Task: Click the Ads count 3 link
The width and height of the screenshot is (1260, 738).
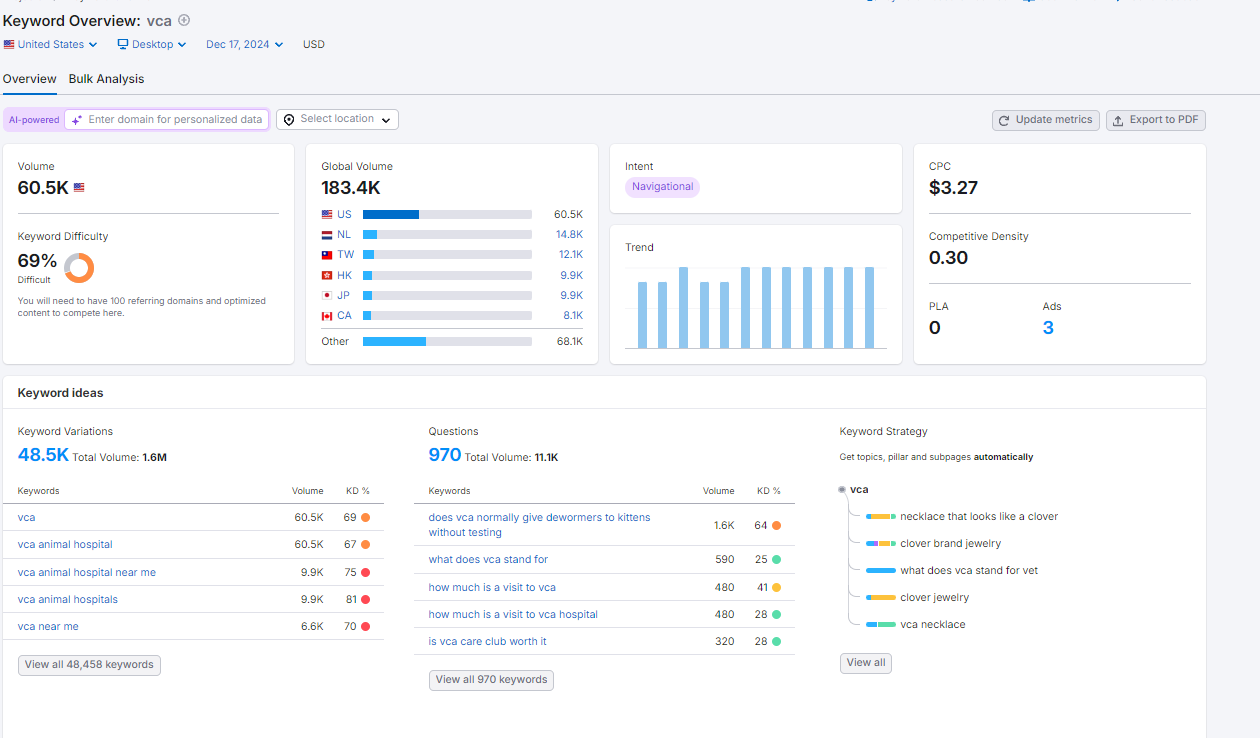Action: 1048,328
